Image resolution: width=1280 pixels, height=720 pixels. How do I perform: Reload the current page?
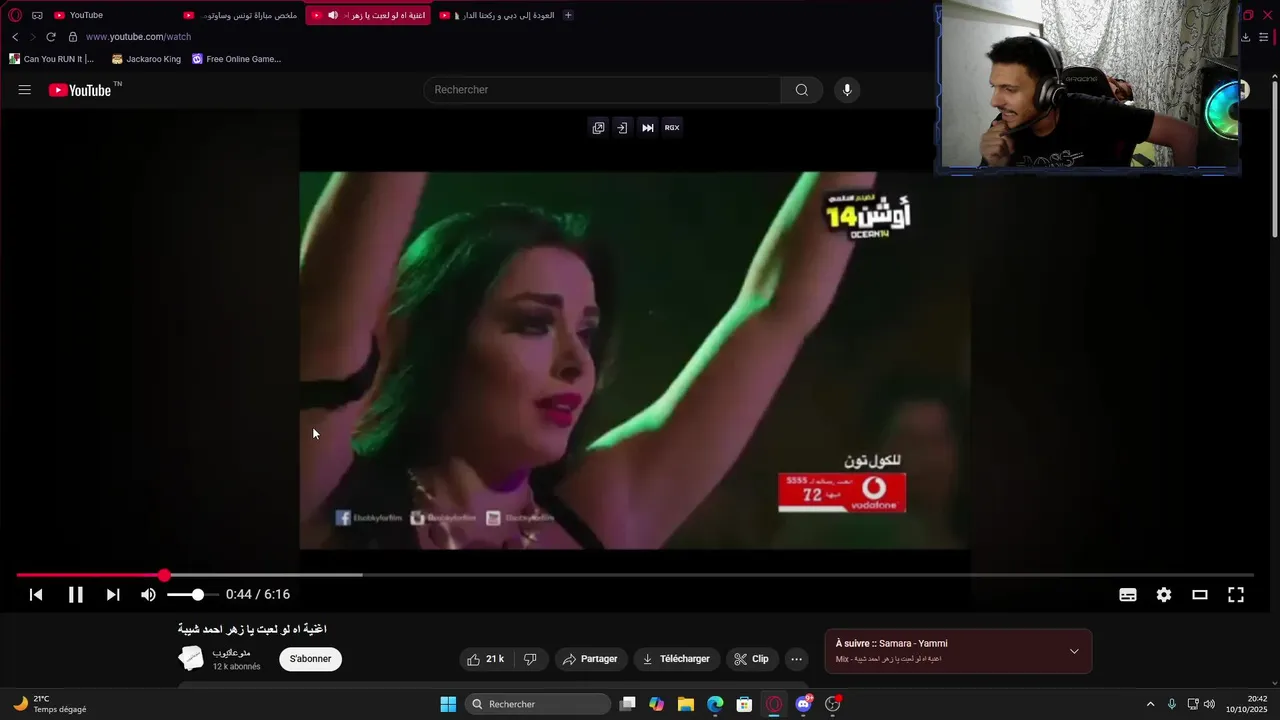pos(51,37)
